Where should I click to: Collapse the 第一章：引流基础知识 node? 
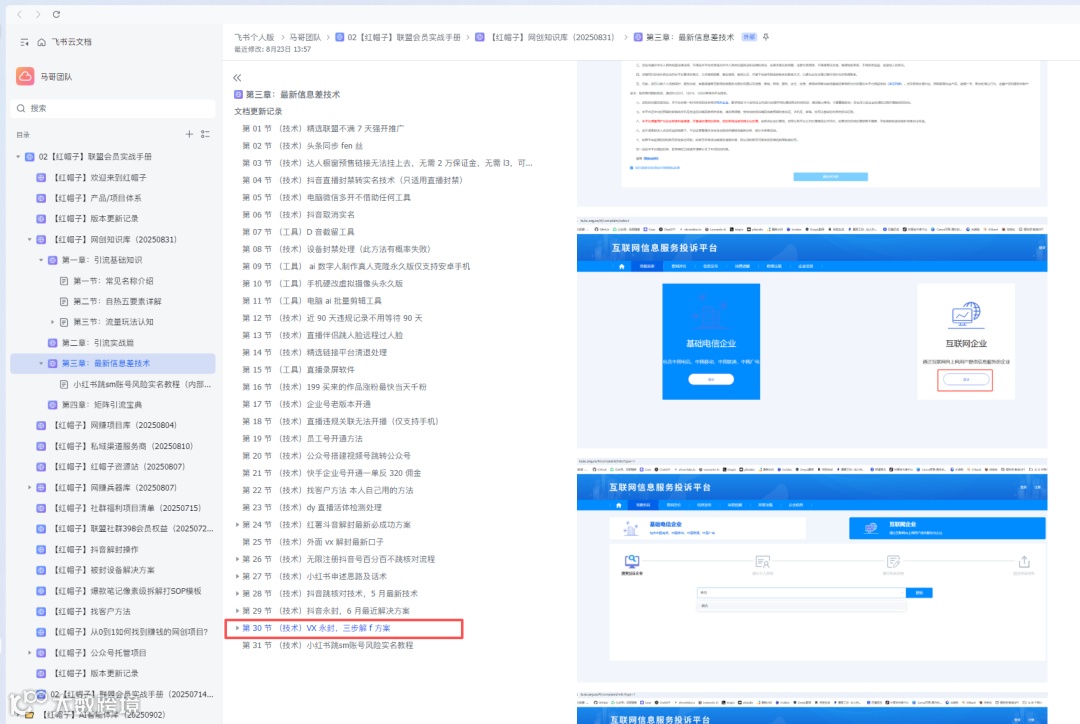pyautogui.click(x=41, y=260)
